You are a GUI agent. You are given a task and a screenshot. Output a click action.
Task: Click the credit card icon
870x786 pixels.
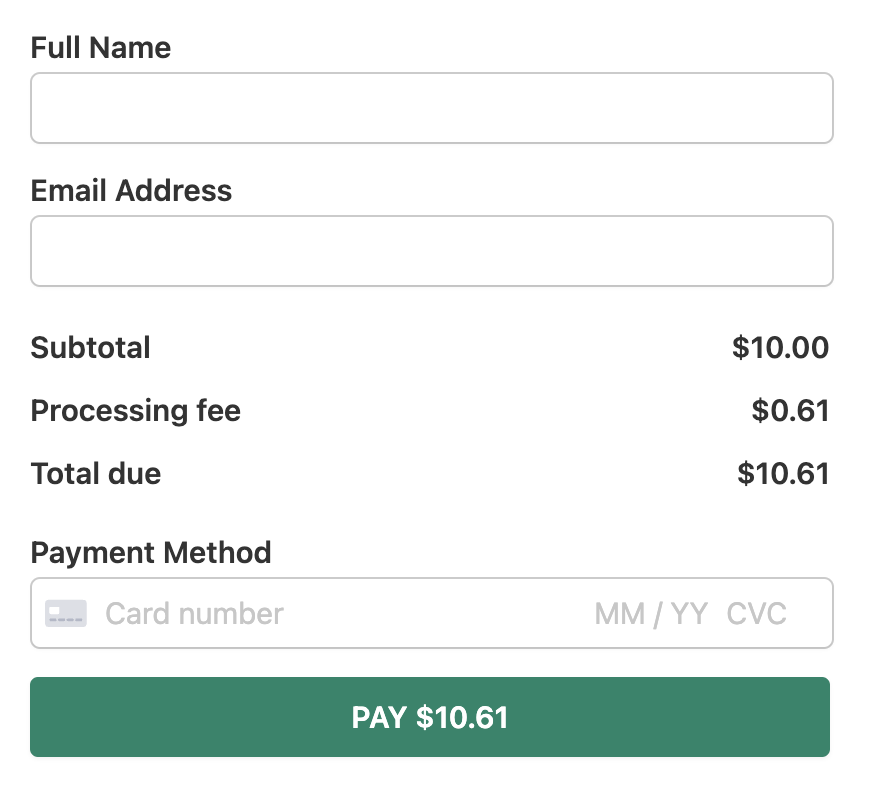click(66, 613)
